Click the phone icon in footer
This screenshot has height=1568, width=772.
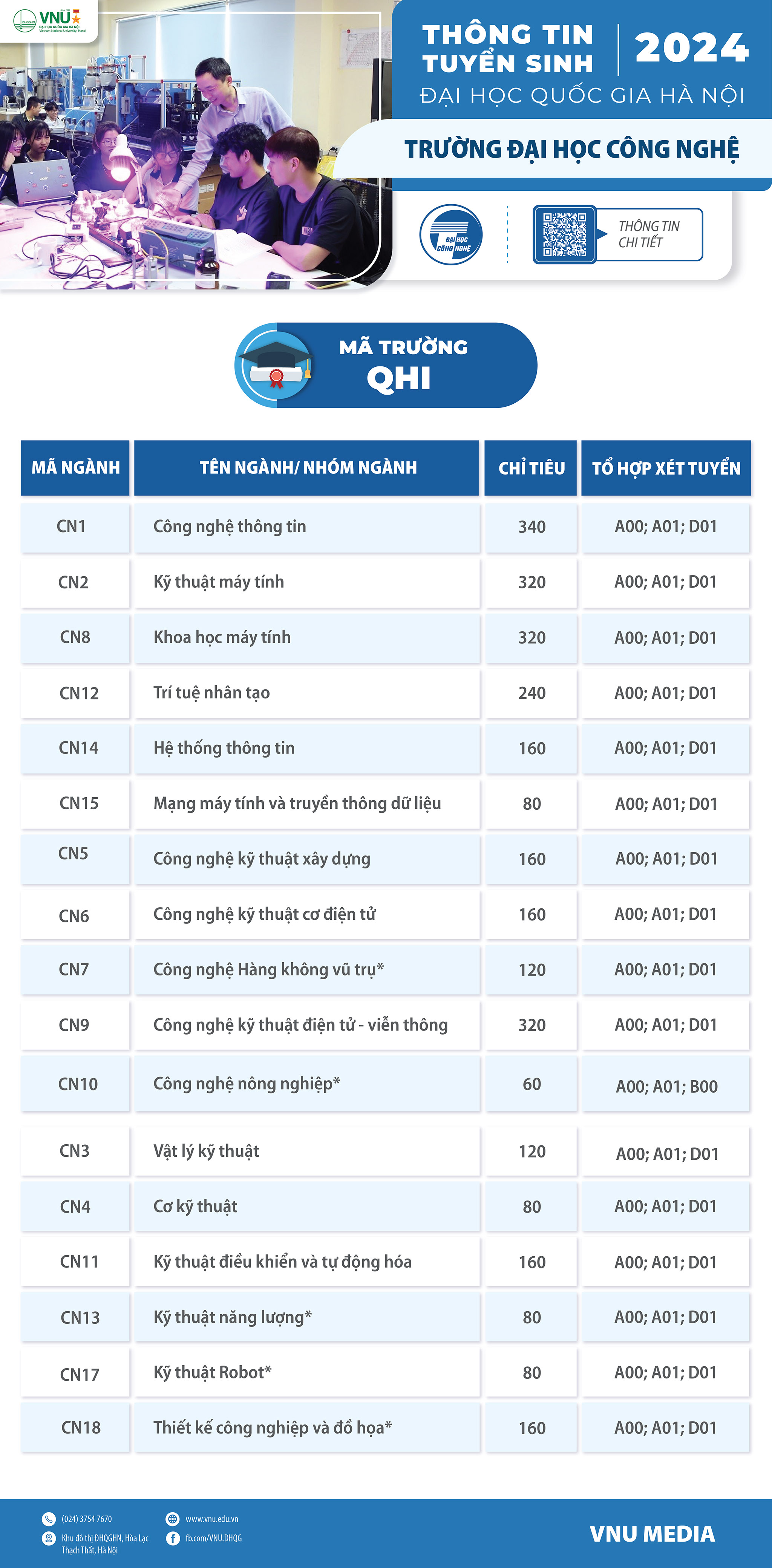[x=49, y=1519]
